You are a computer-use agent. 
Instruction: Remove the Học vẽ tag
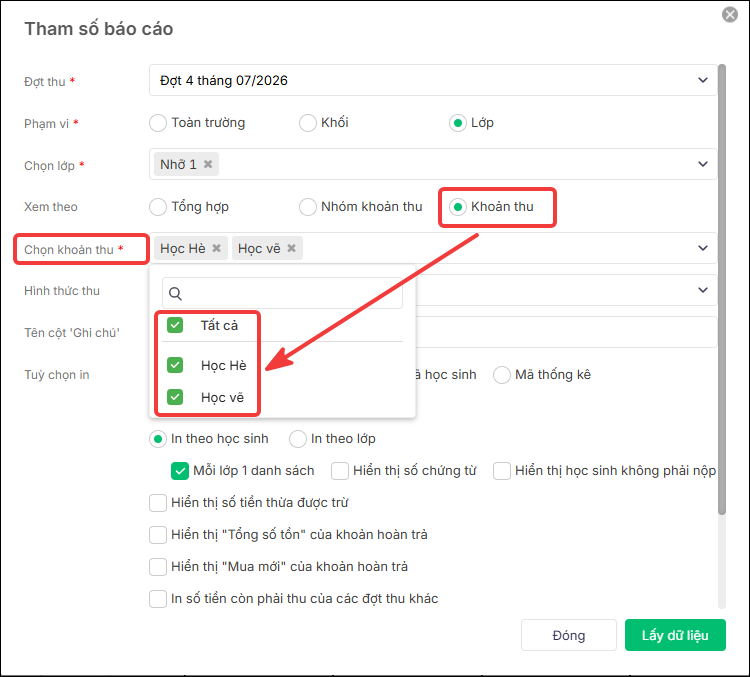click(291, 248)
